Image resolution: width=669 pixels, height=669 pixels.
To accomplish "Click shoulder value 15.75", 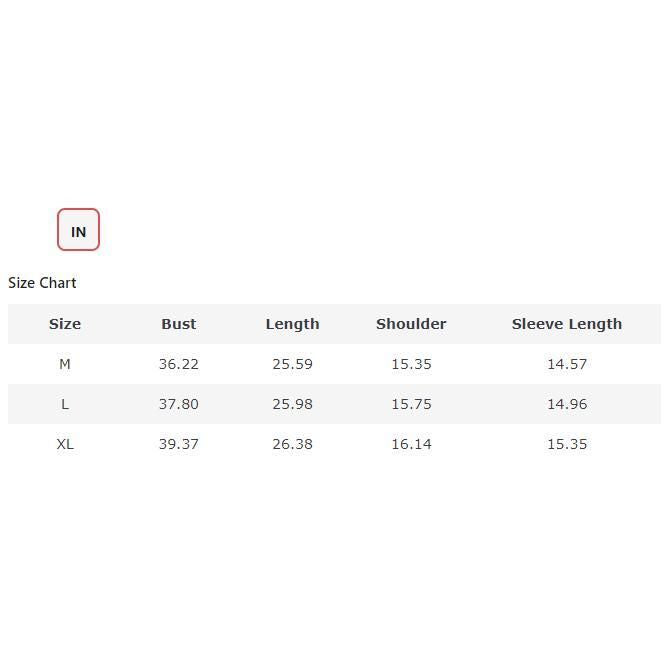I will 411,404.
